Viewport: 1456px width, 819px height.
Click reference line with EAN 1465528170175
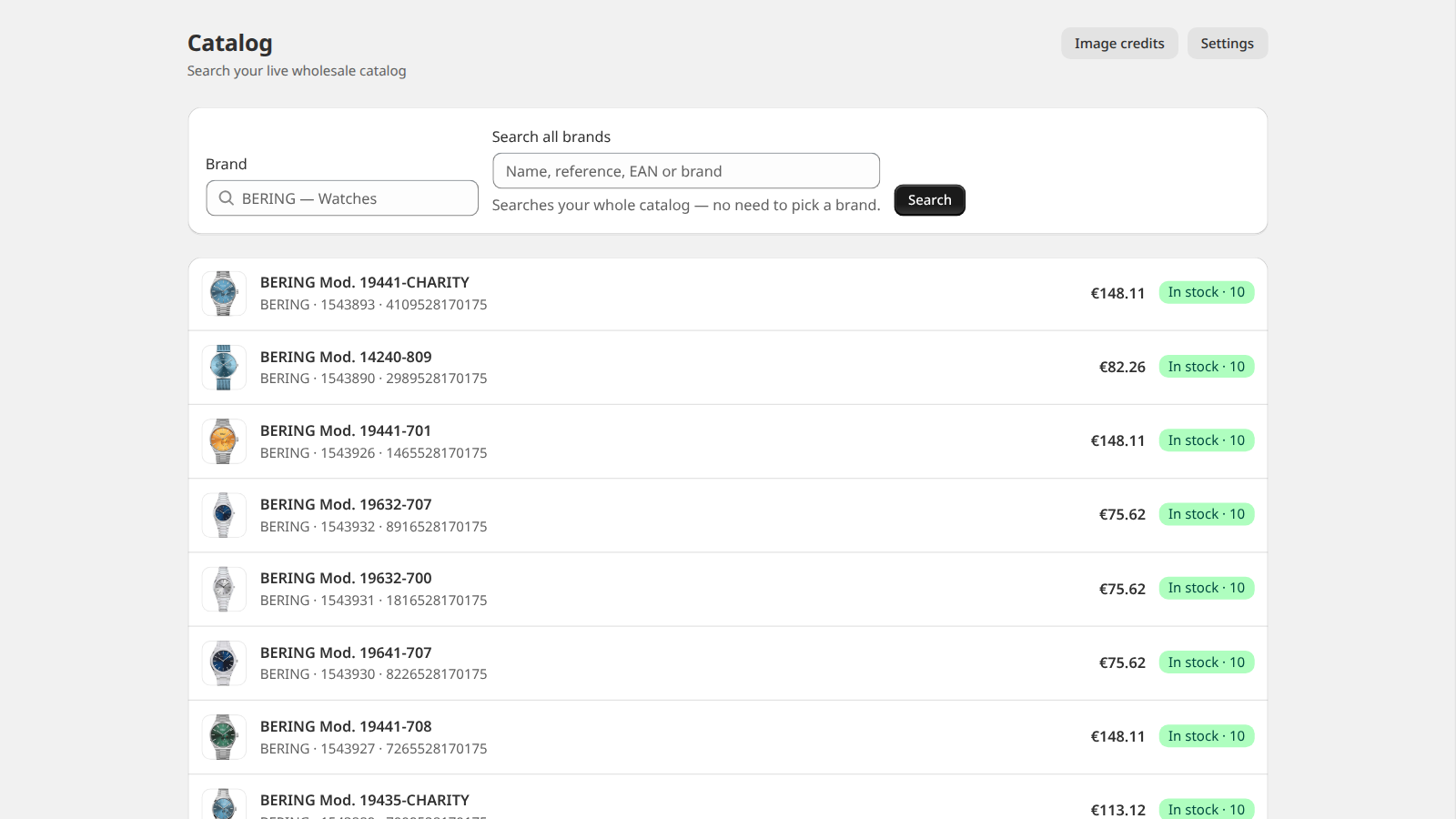pyautogui.click(x=374, y=453)
